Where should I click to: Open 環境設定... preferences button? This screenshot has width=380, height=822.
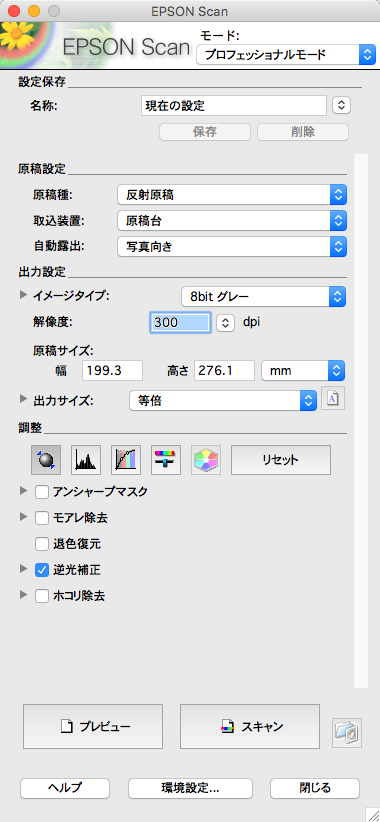point(190,788)
